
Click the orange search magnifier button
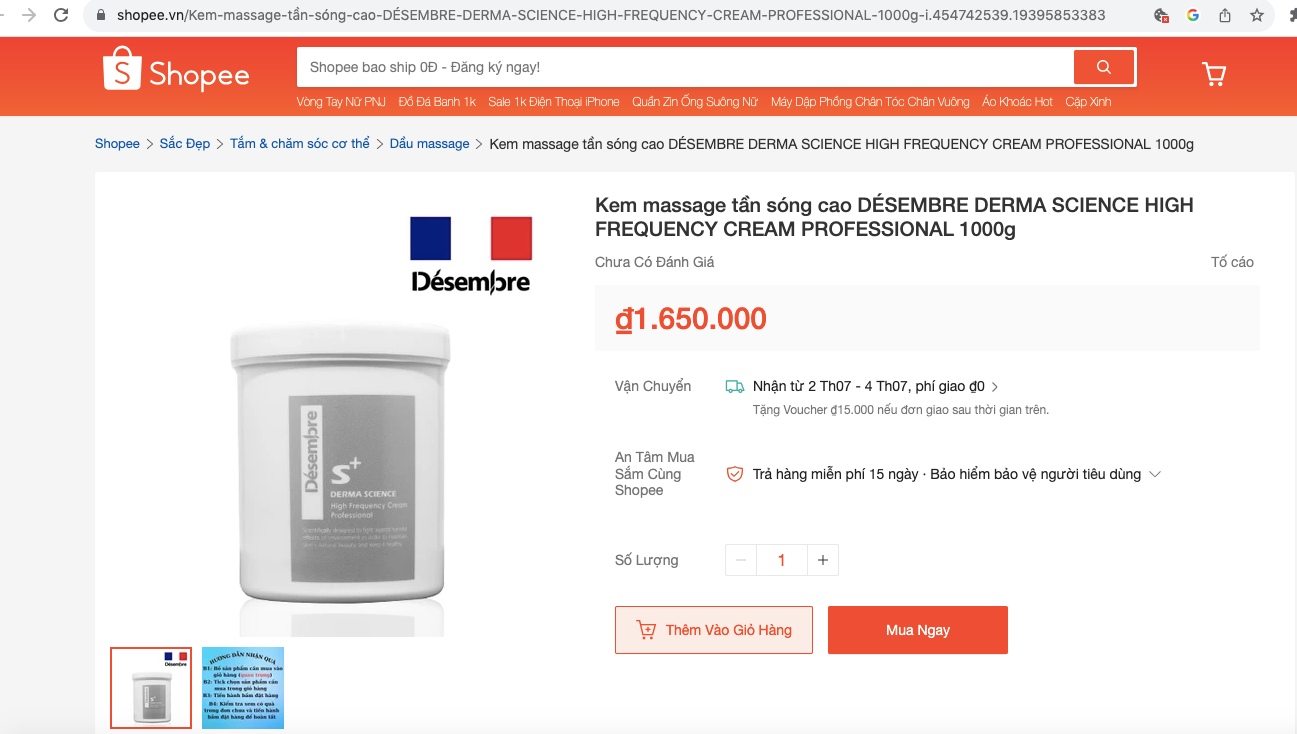pos(1104,67)
